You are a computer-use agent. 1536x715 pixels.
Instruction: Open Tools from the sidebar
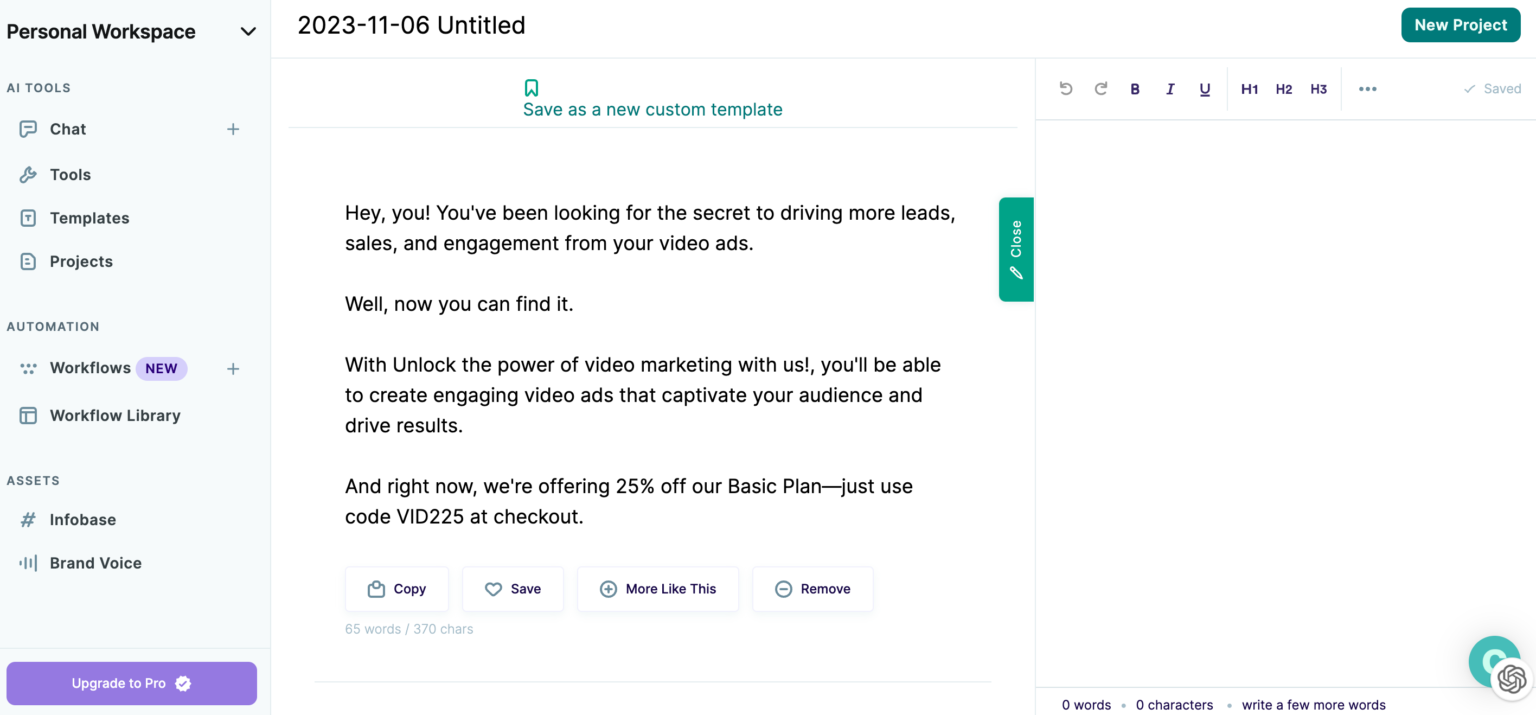(70, 175)
